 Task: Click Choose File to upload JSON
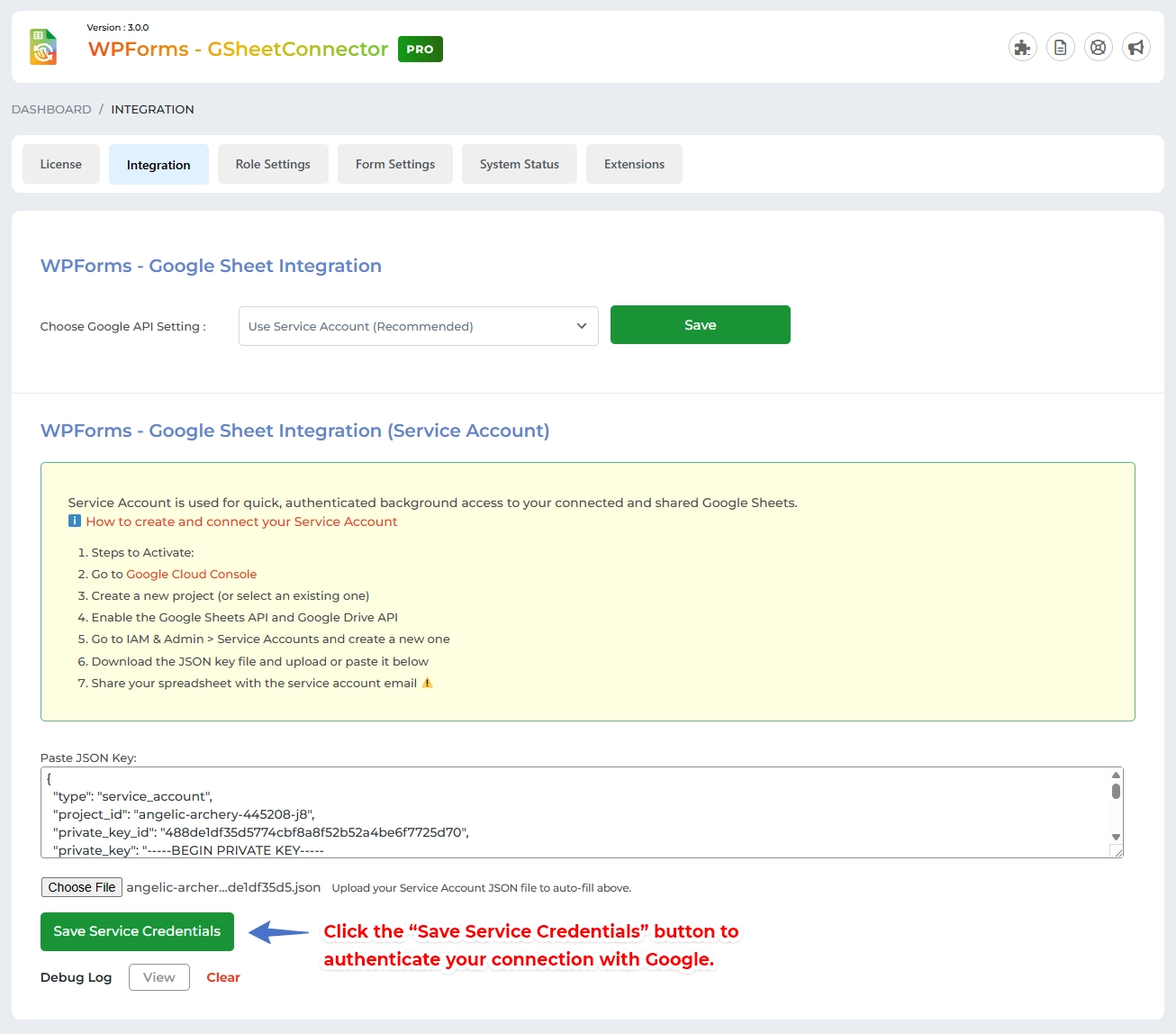(x=82, y=887)
